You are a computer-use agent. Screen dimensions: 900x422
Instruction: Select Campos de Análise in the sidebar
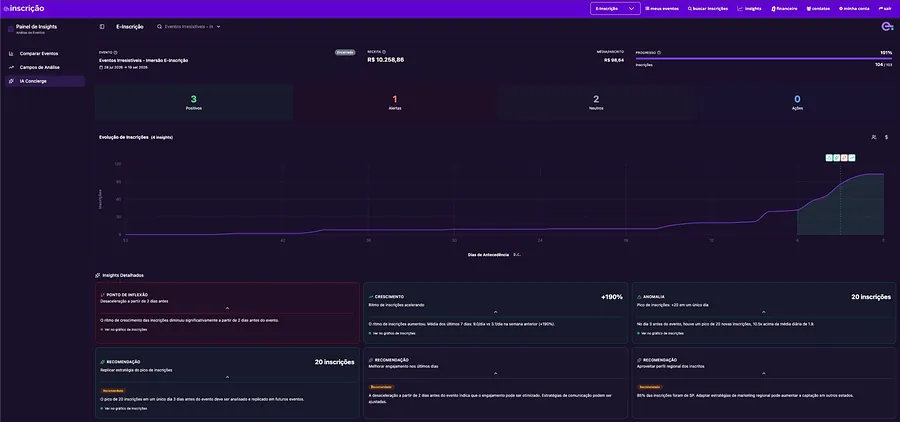click(45, 67)
